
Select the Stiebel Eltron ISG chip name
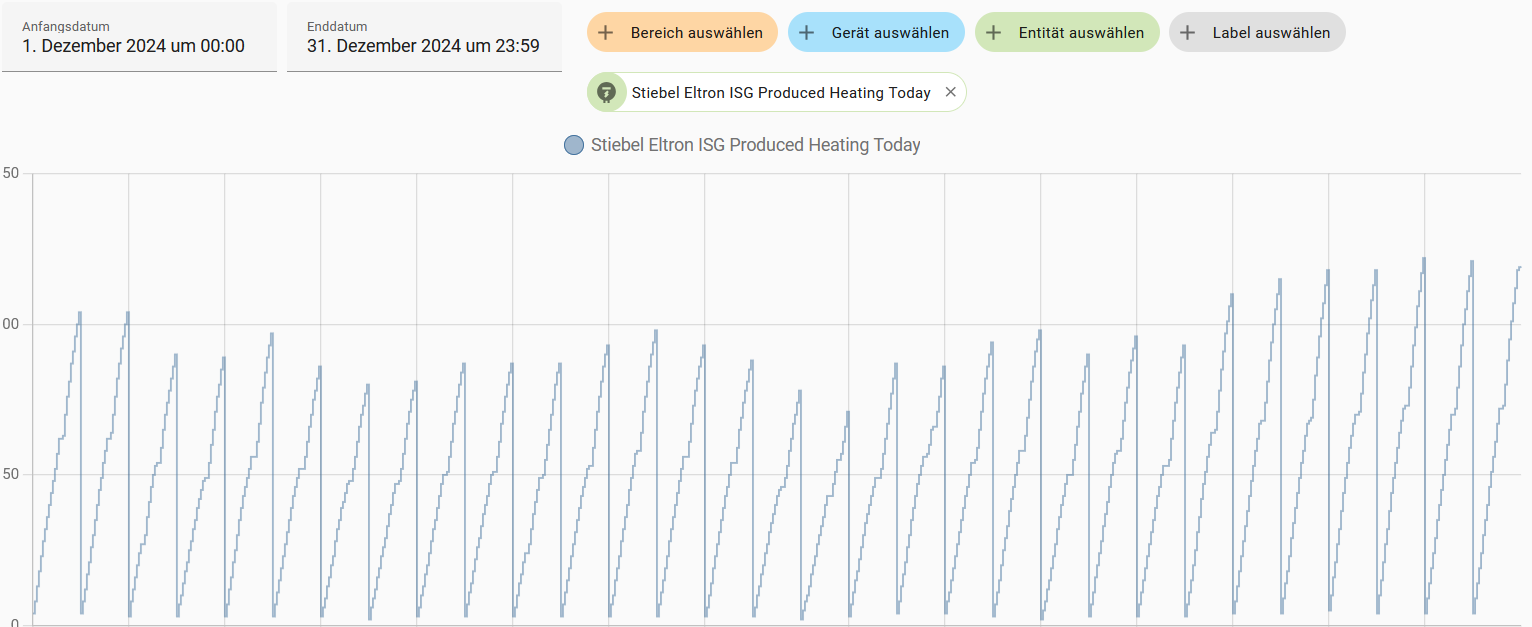click(781, 93)
